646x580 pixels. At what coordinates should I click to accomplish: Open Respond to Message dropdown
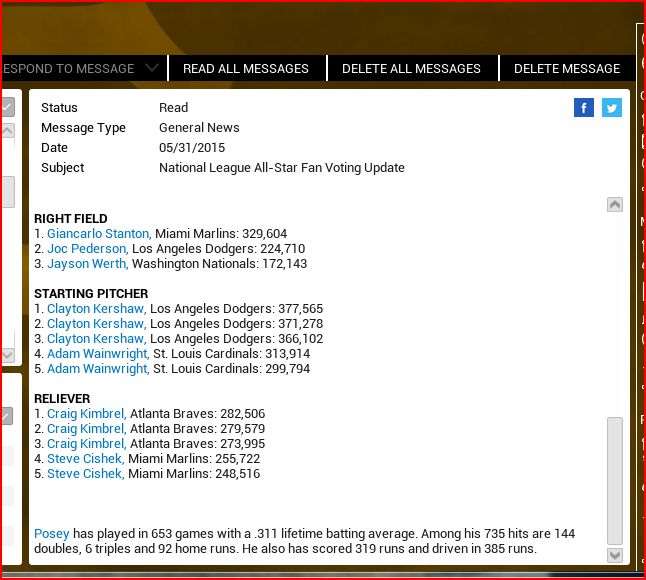tap(84, 68)
